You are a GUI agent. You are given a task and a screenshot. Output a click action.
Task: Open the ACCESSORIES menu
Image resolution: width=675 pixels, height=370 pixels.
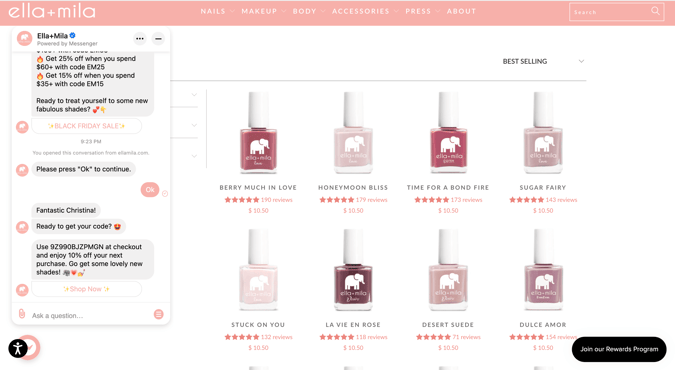point(365,11)
